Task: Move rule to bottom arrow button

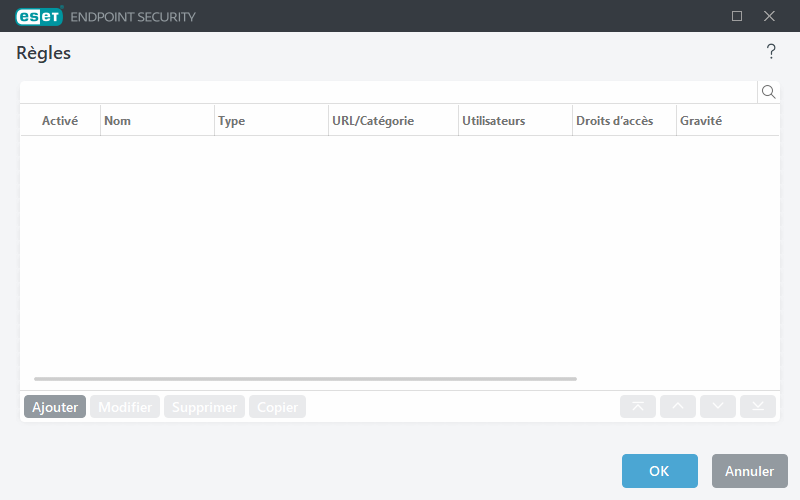Action: pyautogui.click(x=758, y=407)
